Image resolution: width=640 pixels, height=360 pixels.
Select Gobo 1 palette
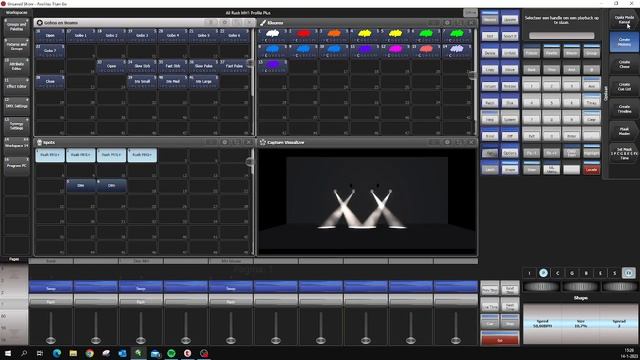[x=80, y=36]
